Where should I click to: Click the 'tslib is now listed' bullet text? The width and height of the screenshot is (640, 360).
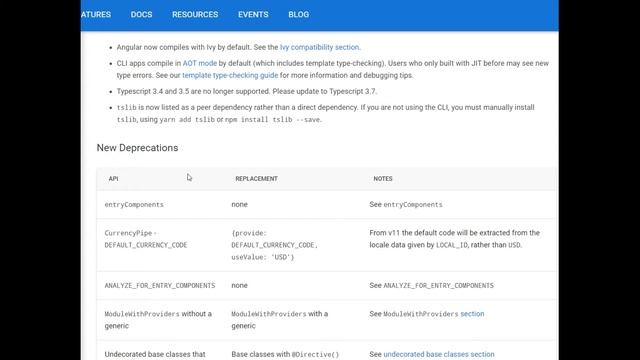325,113
